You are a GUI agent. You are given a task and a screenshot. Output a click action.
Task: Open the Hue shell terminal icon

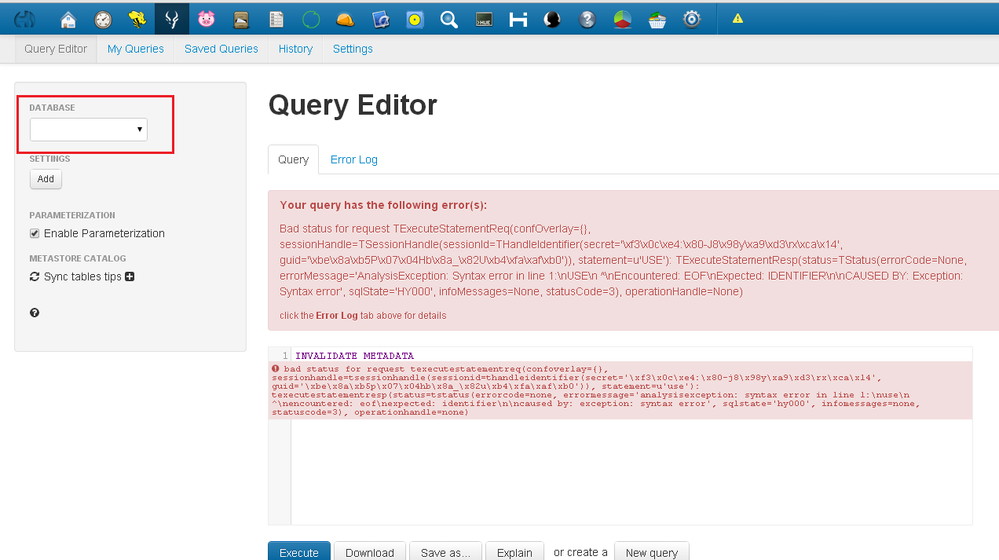pyautogui.click(x=484, y=20)
